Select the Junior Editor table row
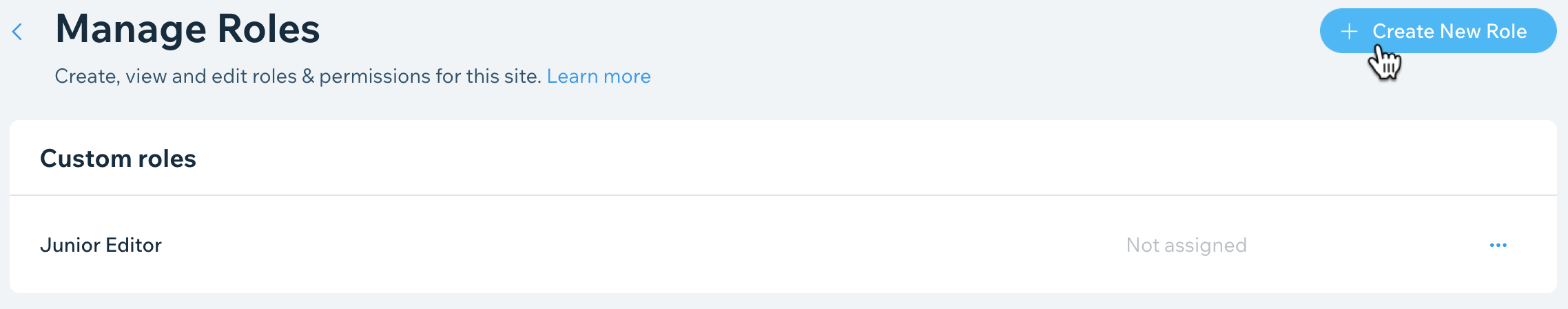 pyautogui.click(x=783, y=244)
